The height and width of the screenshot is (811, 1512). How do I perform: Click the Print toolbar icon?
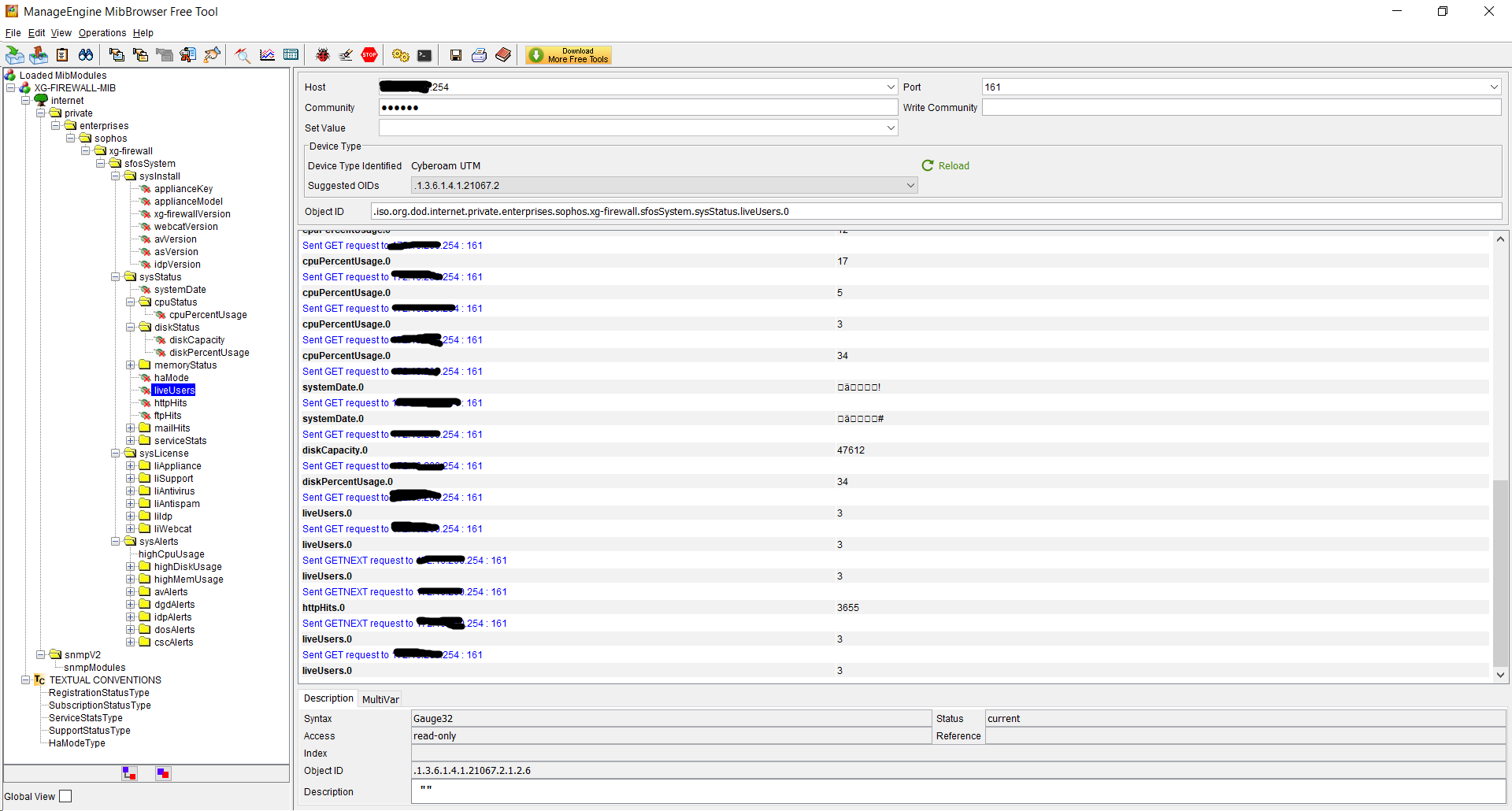pos(479,55)
